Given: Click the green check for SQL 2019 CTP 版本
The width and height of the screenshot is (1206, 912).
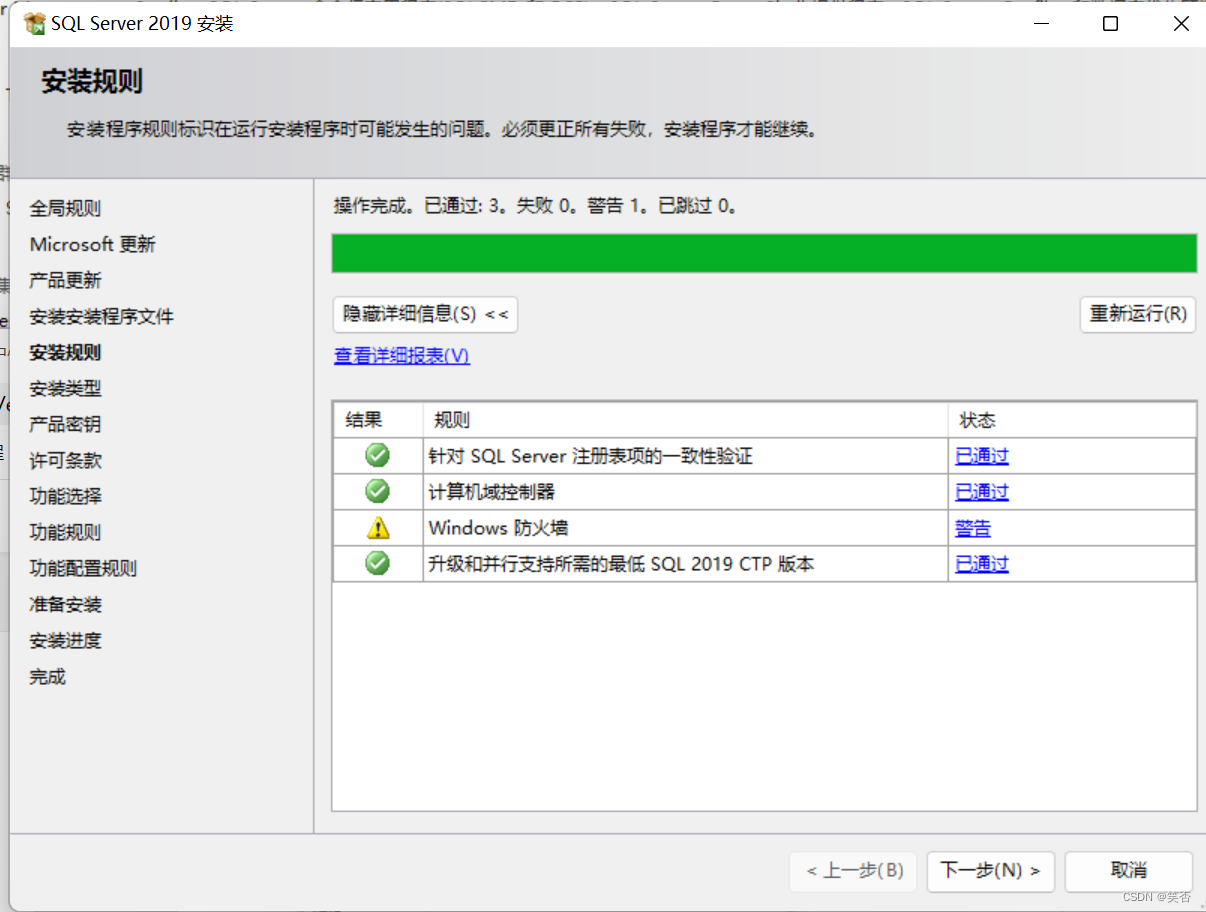Looking at the screenshot, I should (377, 563).
